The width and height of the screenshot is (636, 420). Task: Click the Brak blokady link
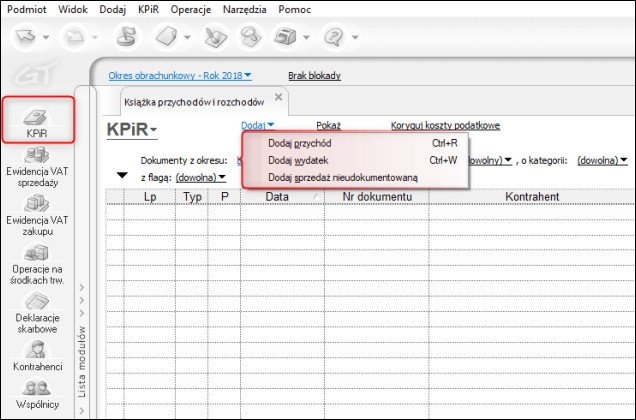click(314, 76)
